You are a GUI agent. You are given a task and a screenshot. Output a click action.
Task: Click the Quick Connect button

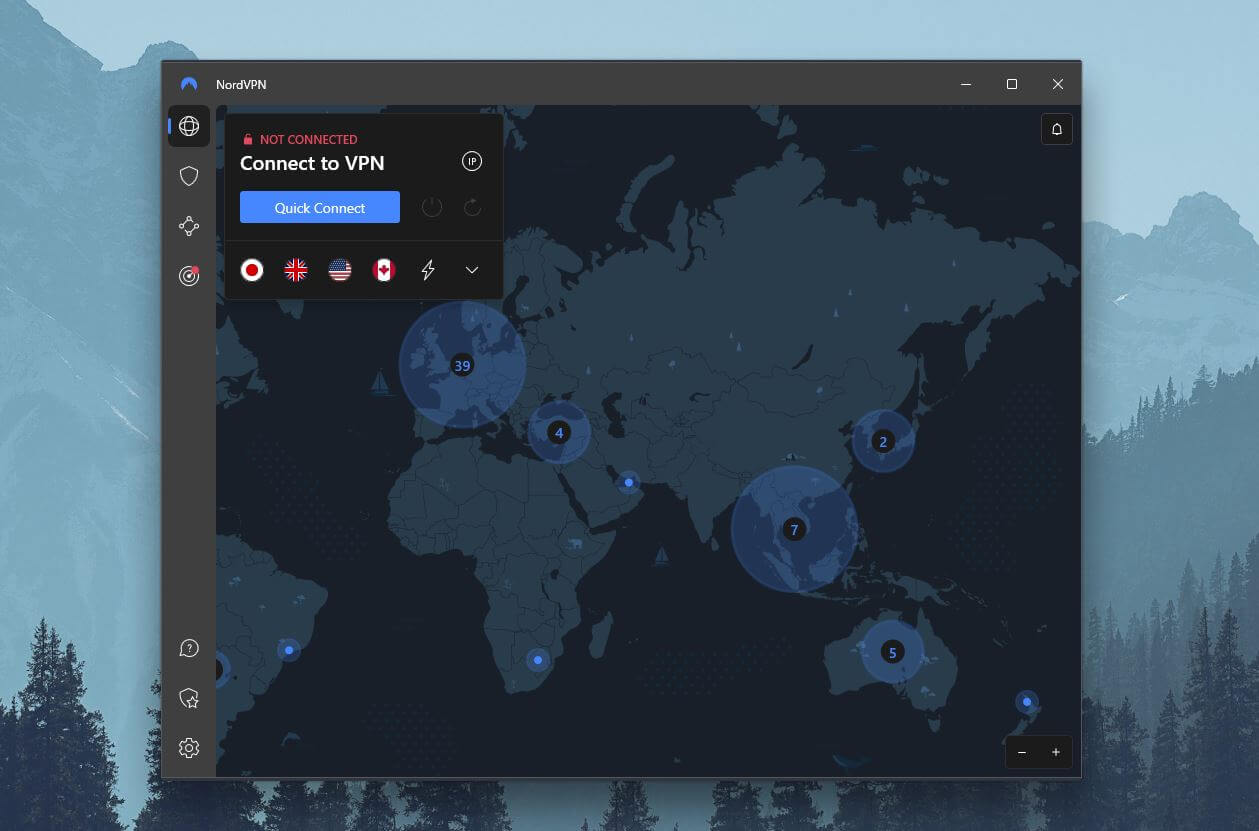[x=320, y=207]
